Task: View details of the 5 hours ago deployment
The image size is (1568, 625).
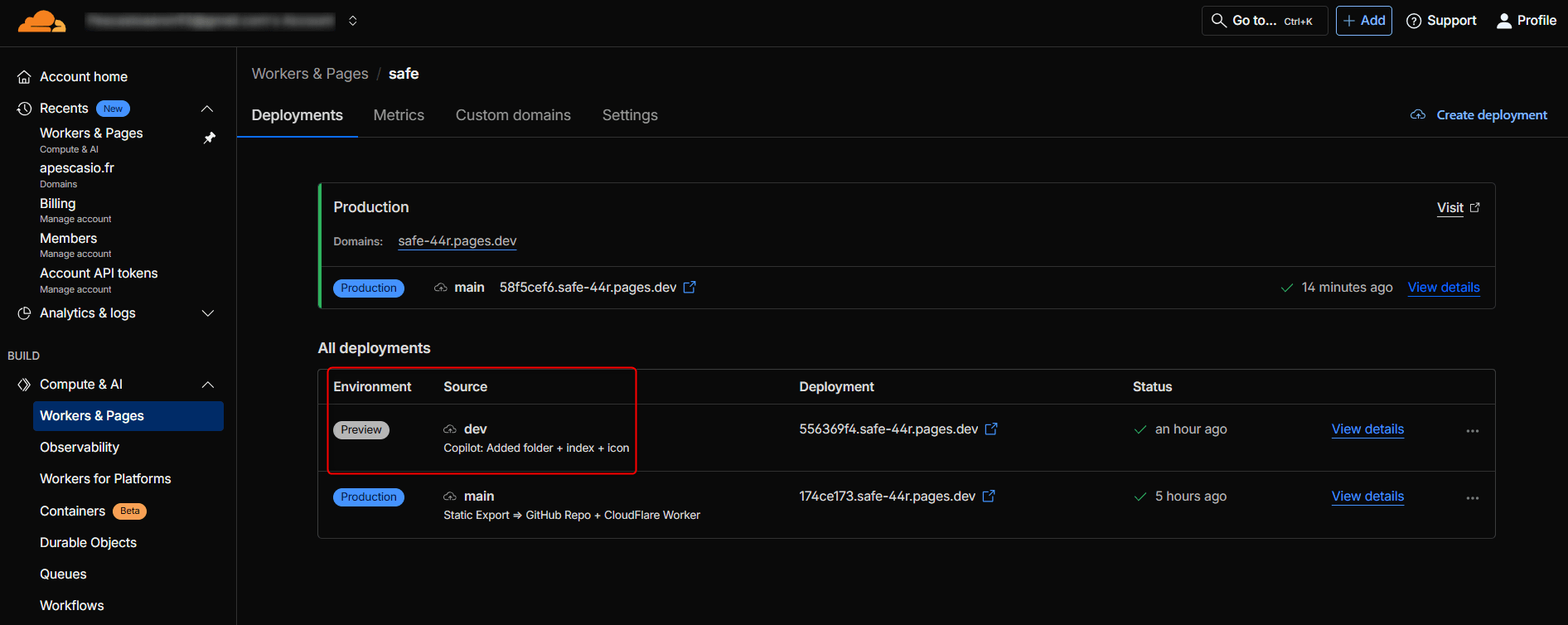Action: click(1367, 497)
